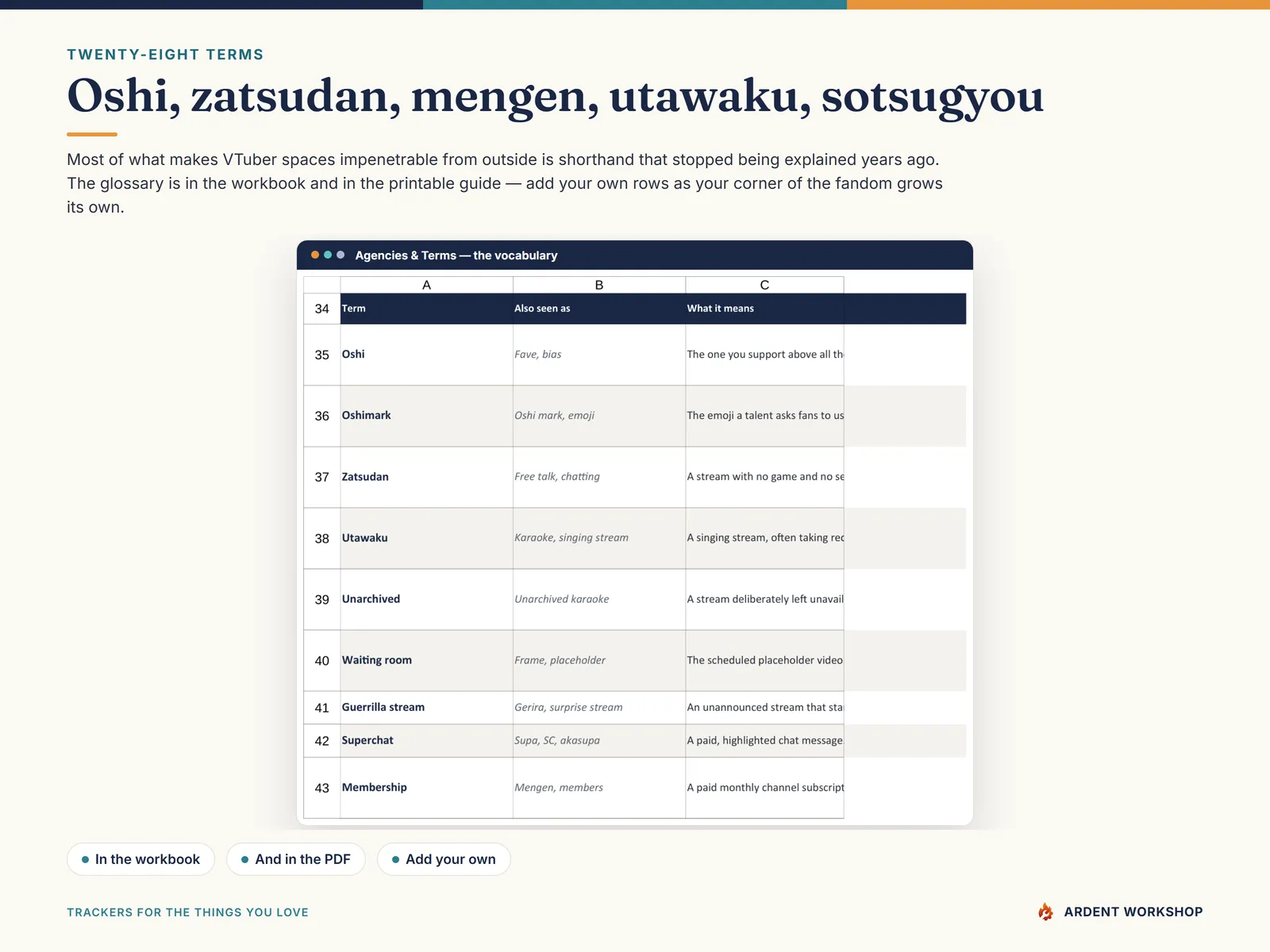This screenshot has height=952, width=1270.
Task: Click the 'Zatsudan' term cell
Action: [x=426, y=477]
